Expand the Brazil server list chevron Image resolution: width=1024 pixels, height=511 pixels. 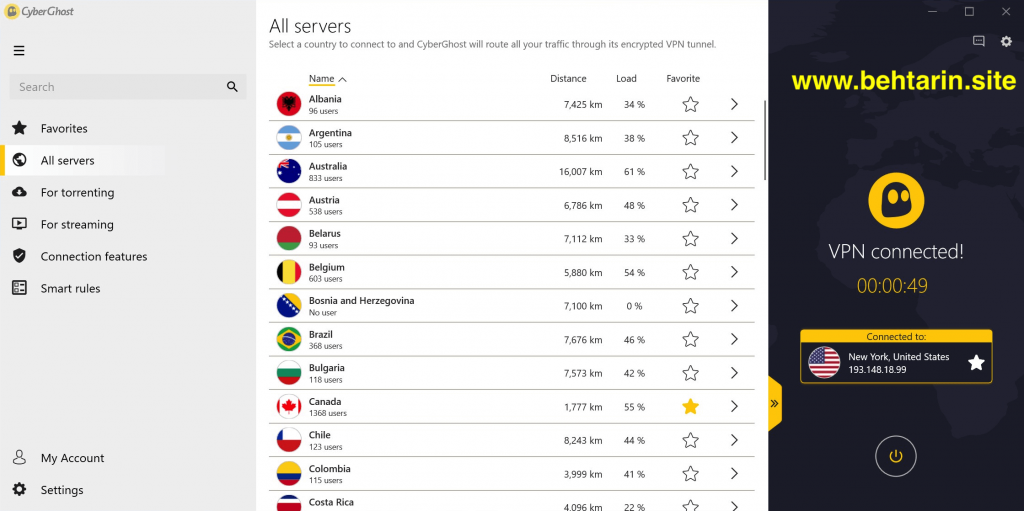pyautogui.click(x=734, y=339)
